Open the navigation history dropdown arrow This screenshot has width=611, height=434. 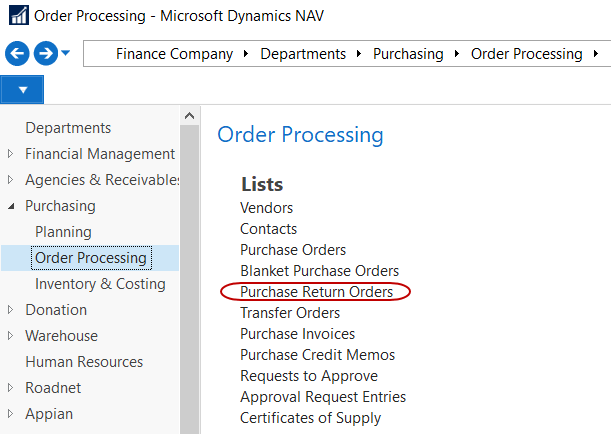(x=66, y=54)
